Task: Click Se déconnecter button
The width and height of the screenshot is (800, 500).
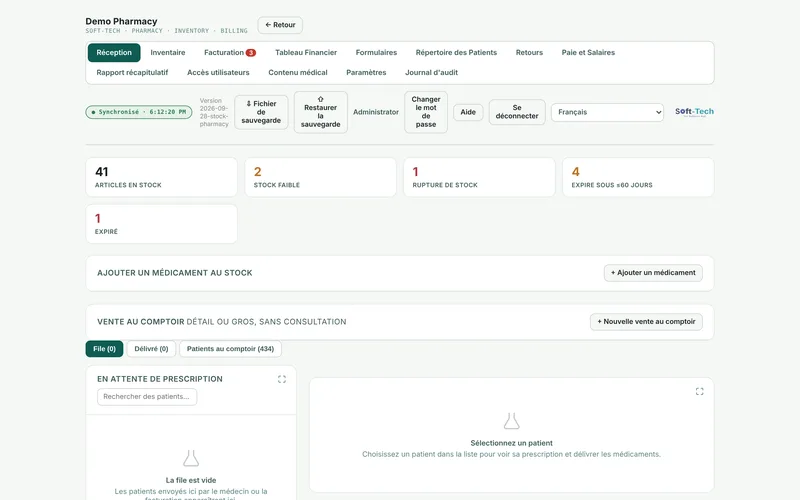Action: point(517,112)
